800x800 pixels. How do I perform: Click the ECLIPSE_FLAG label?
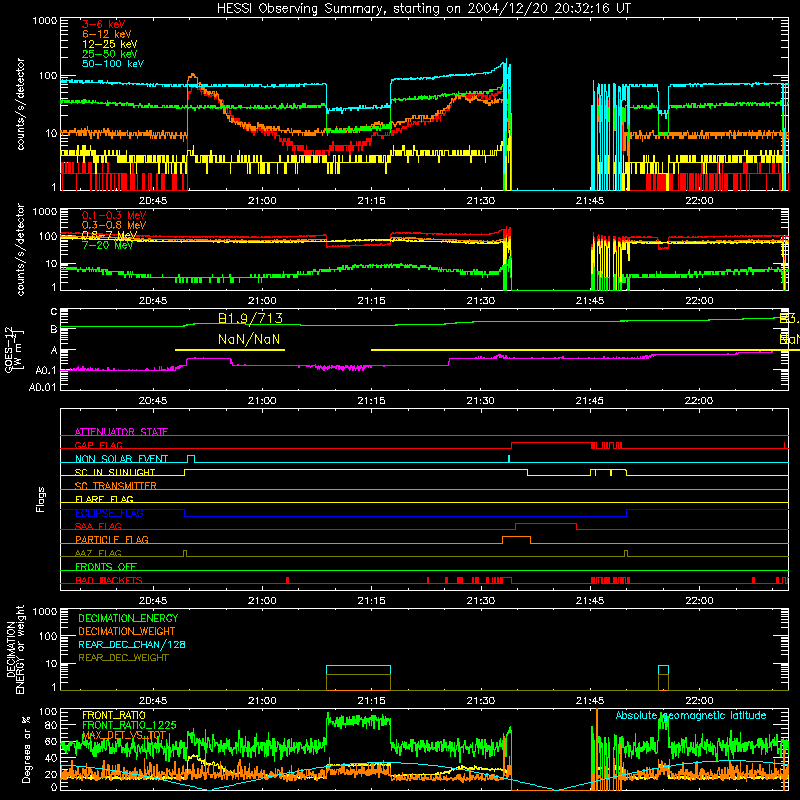(109, 513)
